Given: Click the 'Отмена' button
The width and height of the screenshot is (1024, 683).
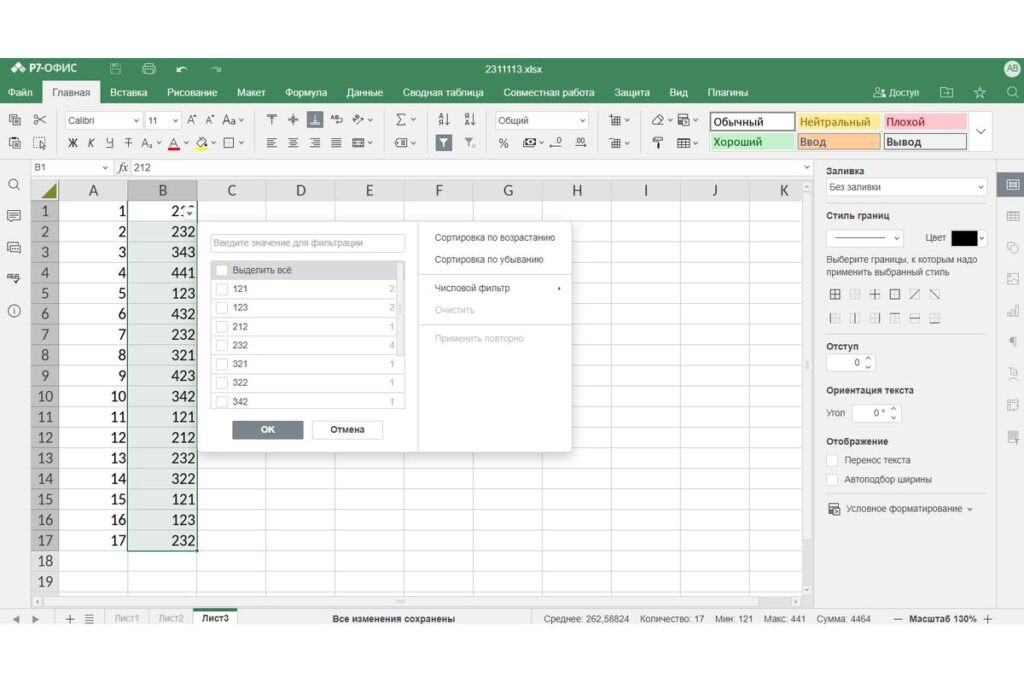Looking at the screenshot, I should (347, 430).
